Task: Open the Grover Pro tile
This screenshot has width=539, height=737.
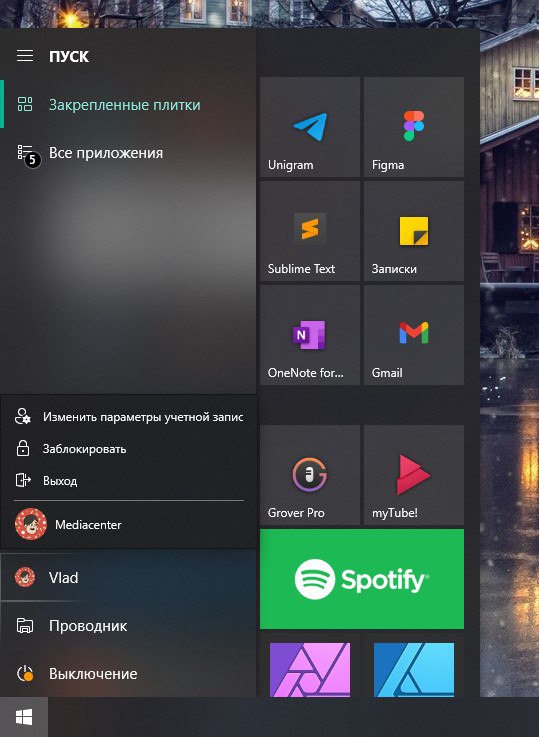Action: tap(310, 475)
